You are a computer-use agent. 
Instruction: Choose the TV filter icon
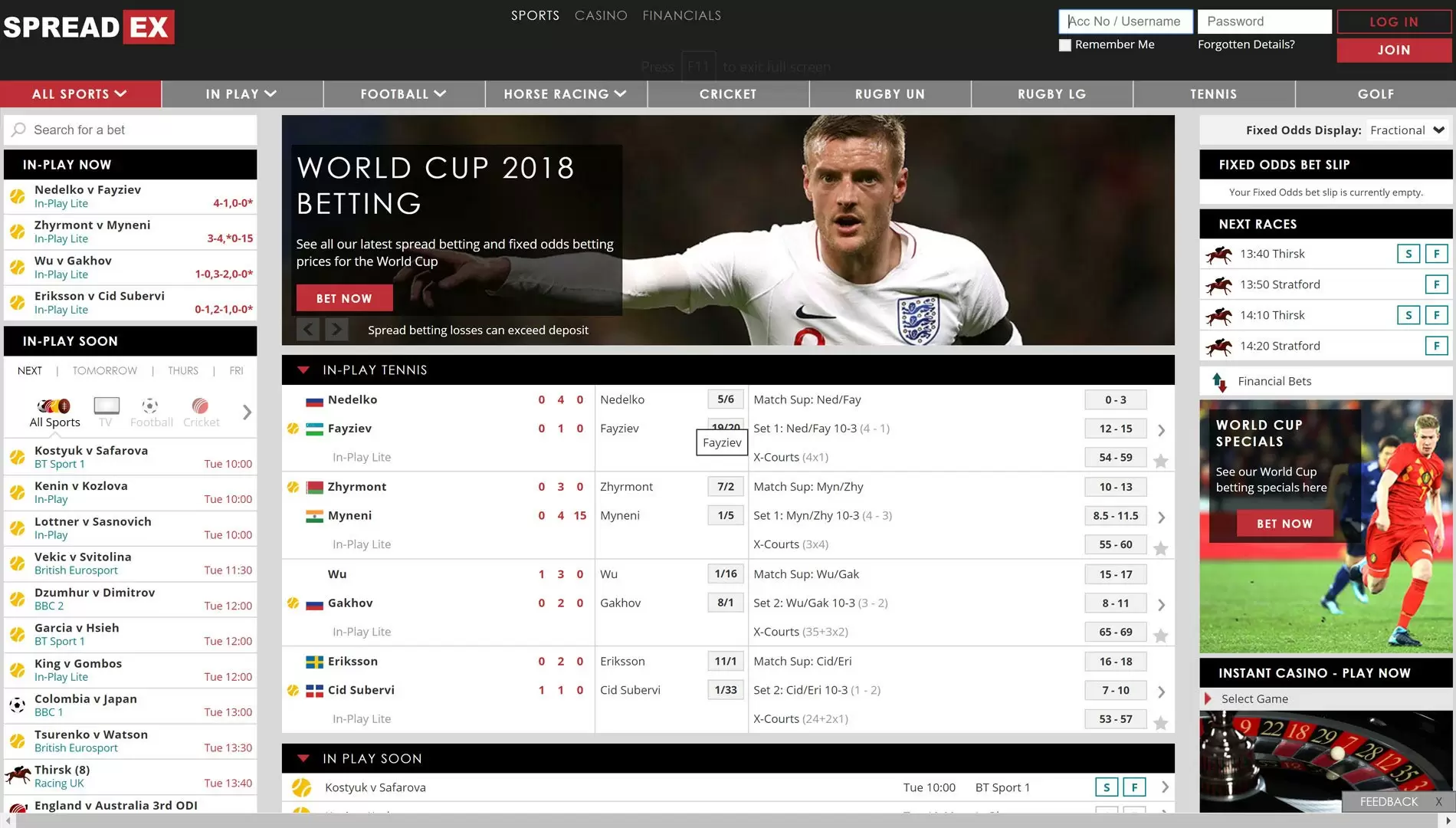(x=107, y=406)
